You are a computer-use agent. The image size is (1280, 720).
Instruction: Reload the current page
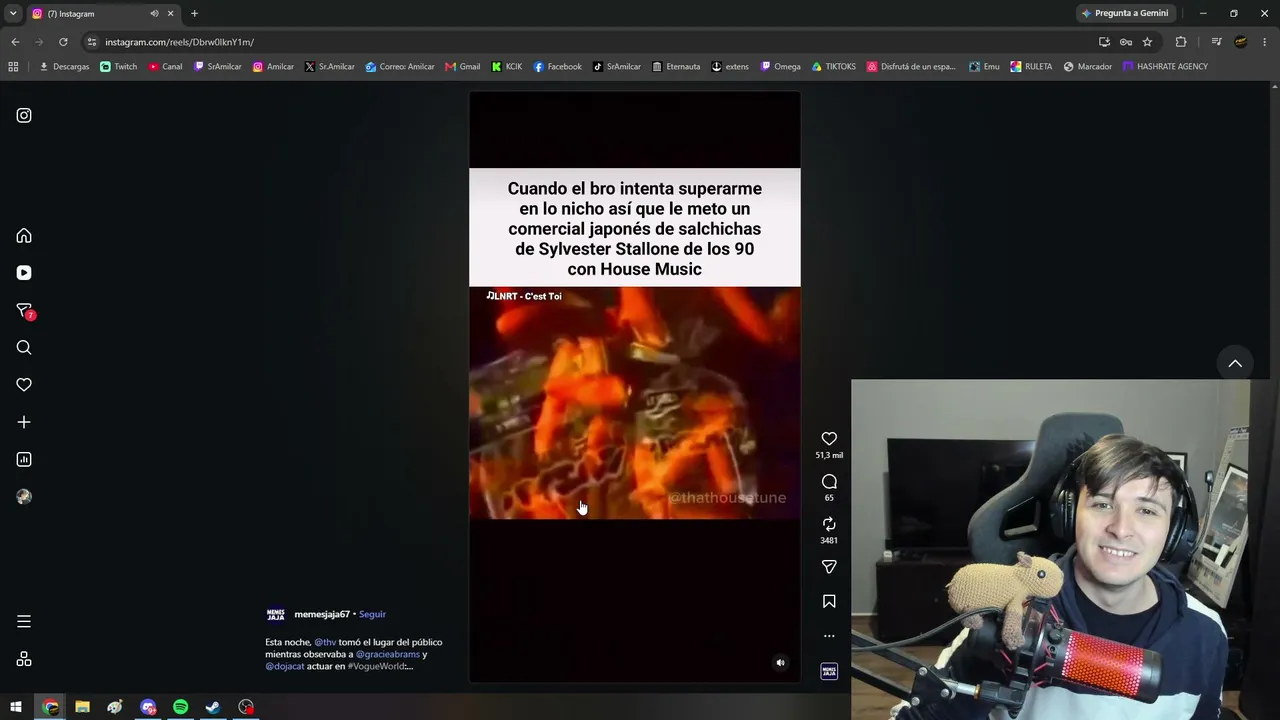63,42
